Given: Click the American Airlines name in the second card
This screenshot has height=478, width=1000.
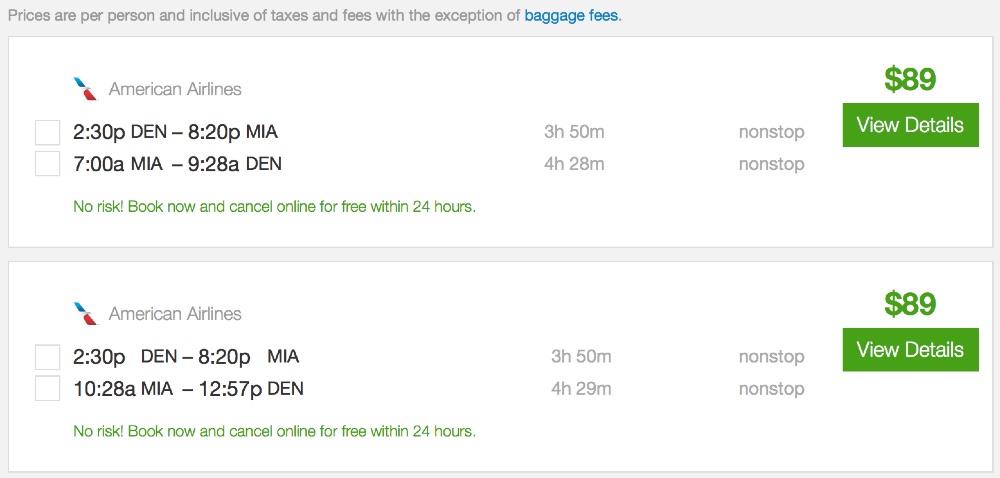Looking at the screenshot, I should click(x=175, y=314).
